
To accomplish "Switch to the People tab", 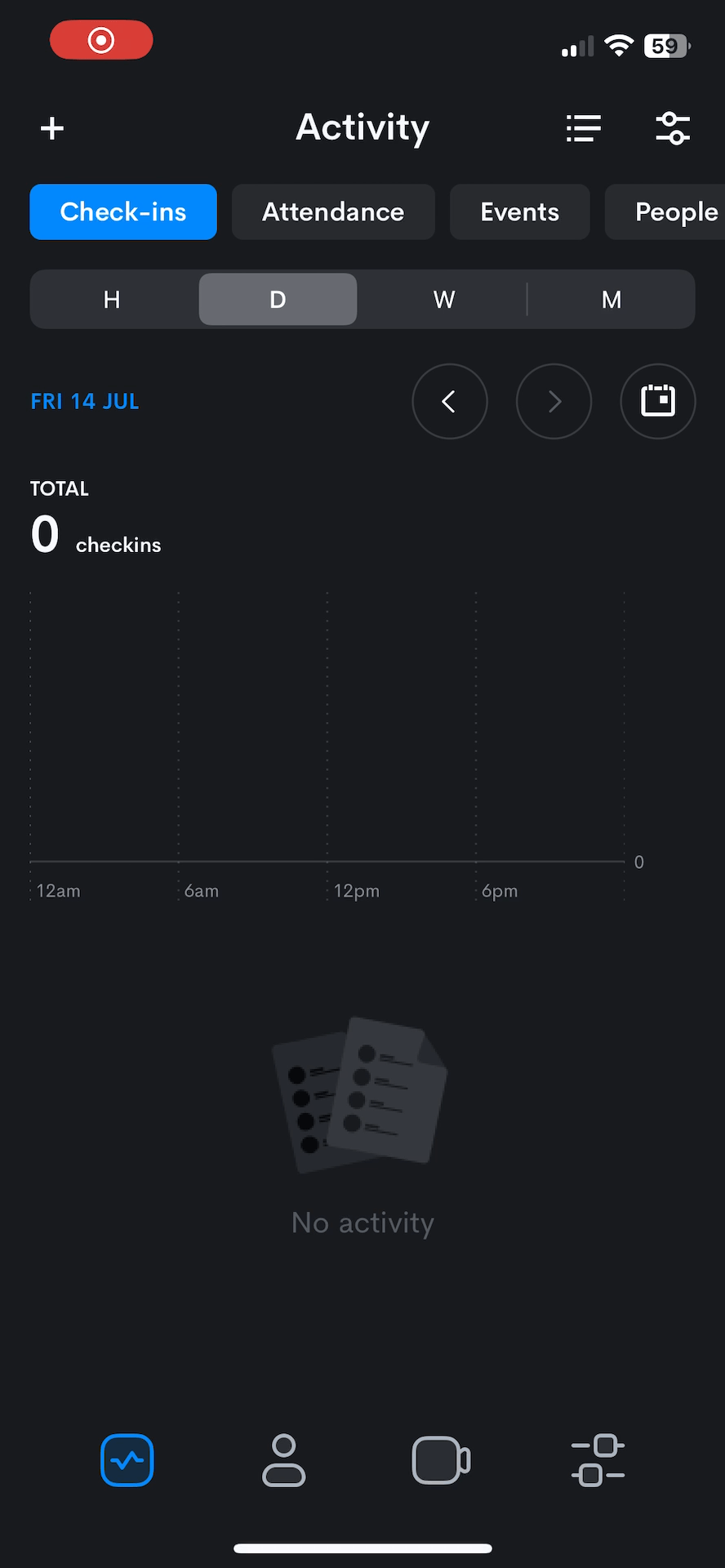I will click(x=665, y=212).
